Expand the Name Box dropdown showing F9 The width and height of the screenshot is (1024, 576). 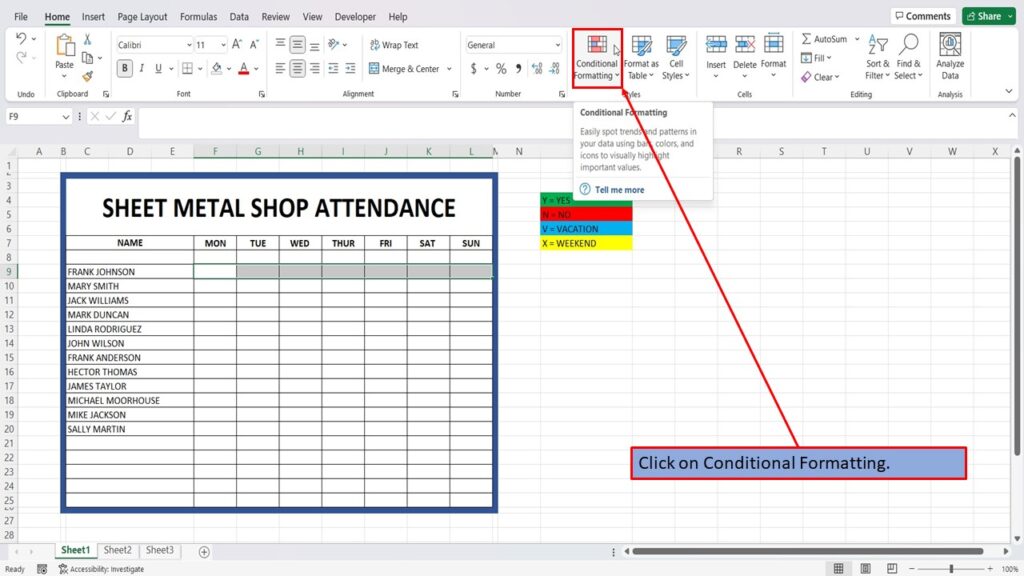pos(65,117)
